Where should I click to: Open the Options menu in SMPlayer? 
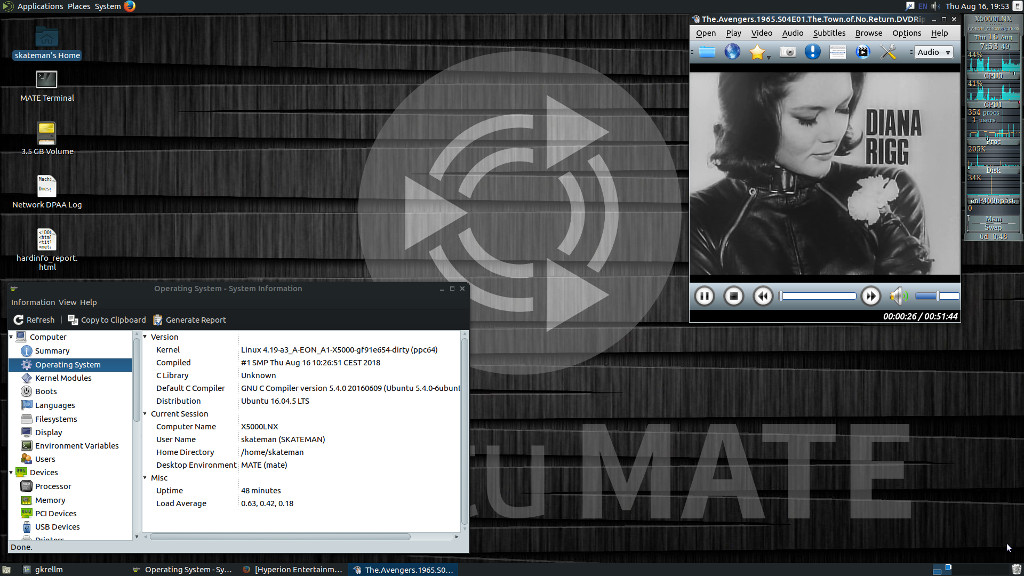click(906, 33)
